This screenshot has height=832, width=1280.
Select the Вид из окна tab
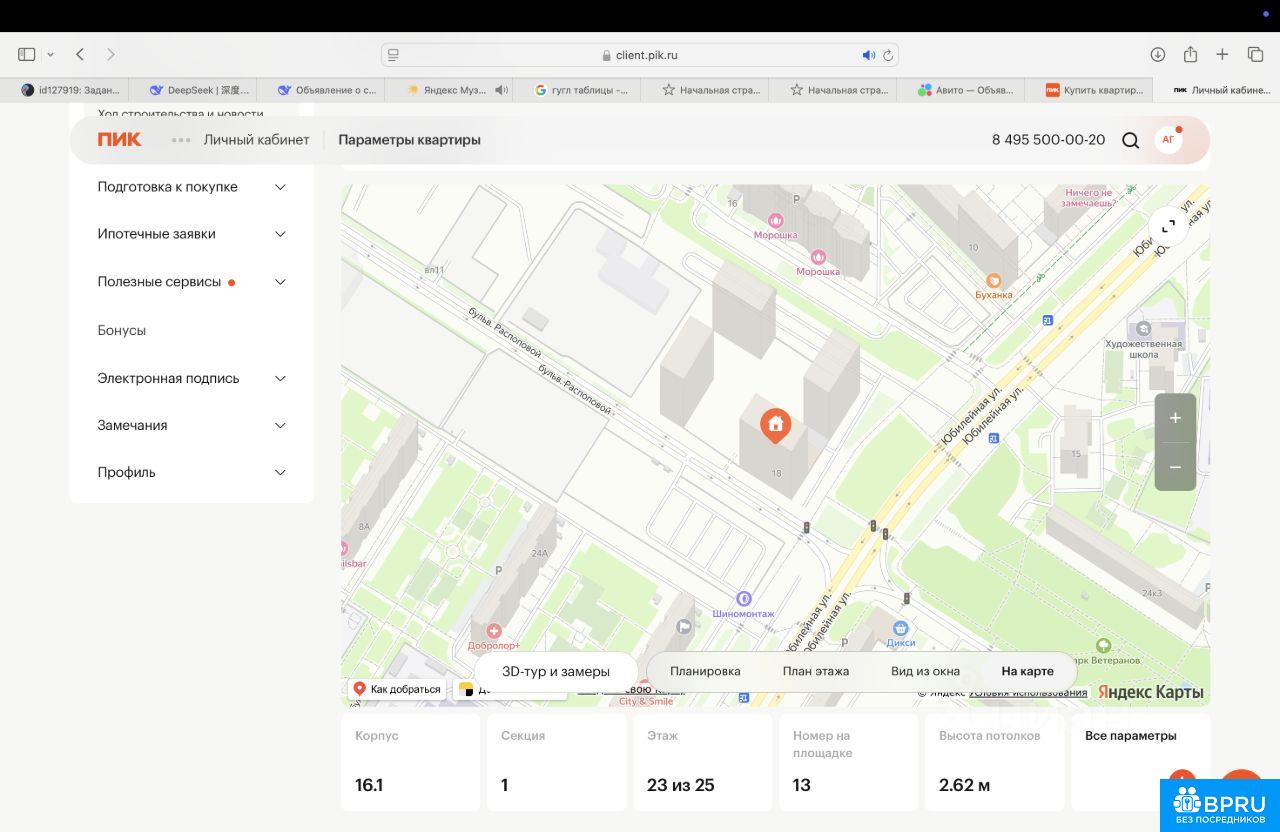click(x=925, y=671)
